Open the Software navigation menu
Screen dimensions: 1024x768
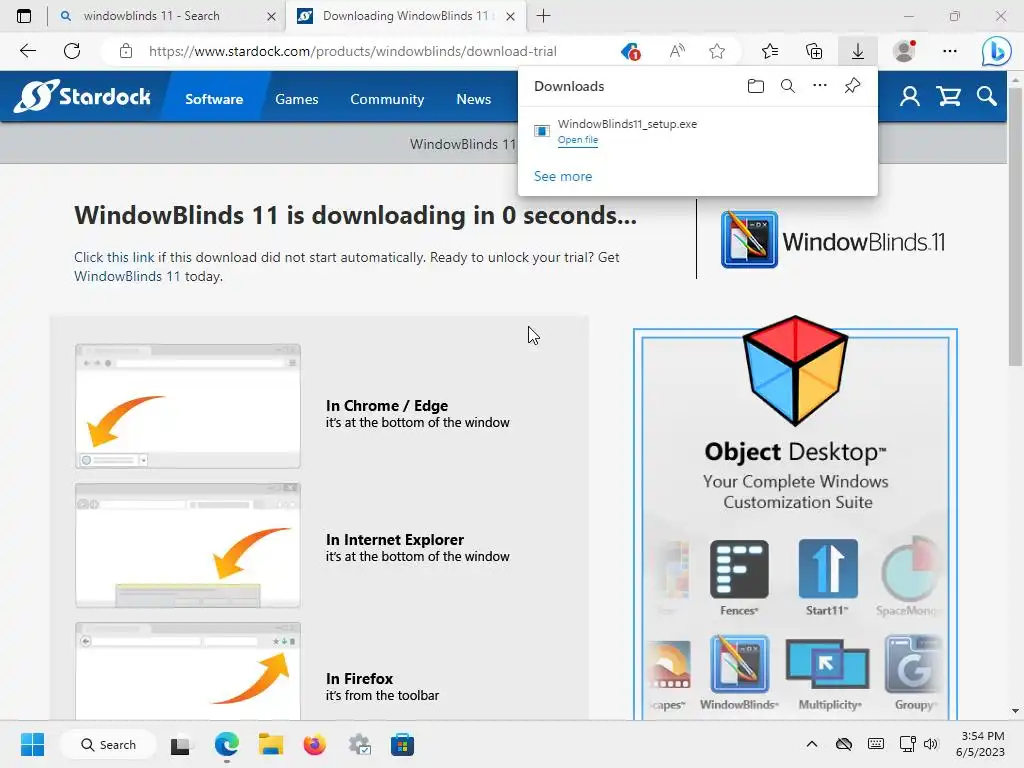click(214, 99)
